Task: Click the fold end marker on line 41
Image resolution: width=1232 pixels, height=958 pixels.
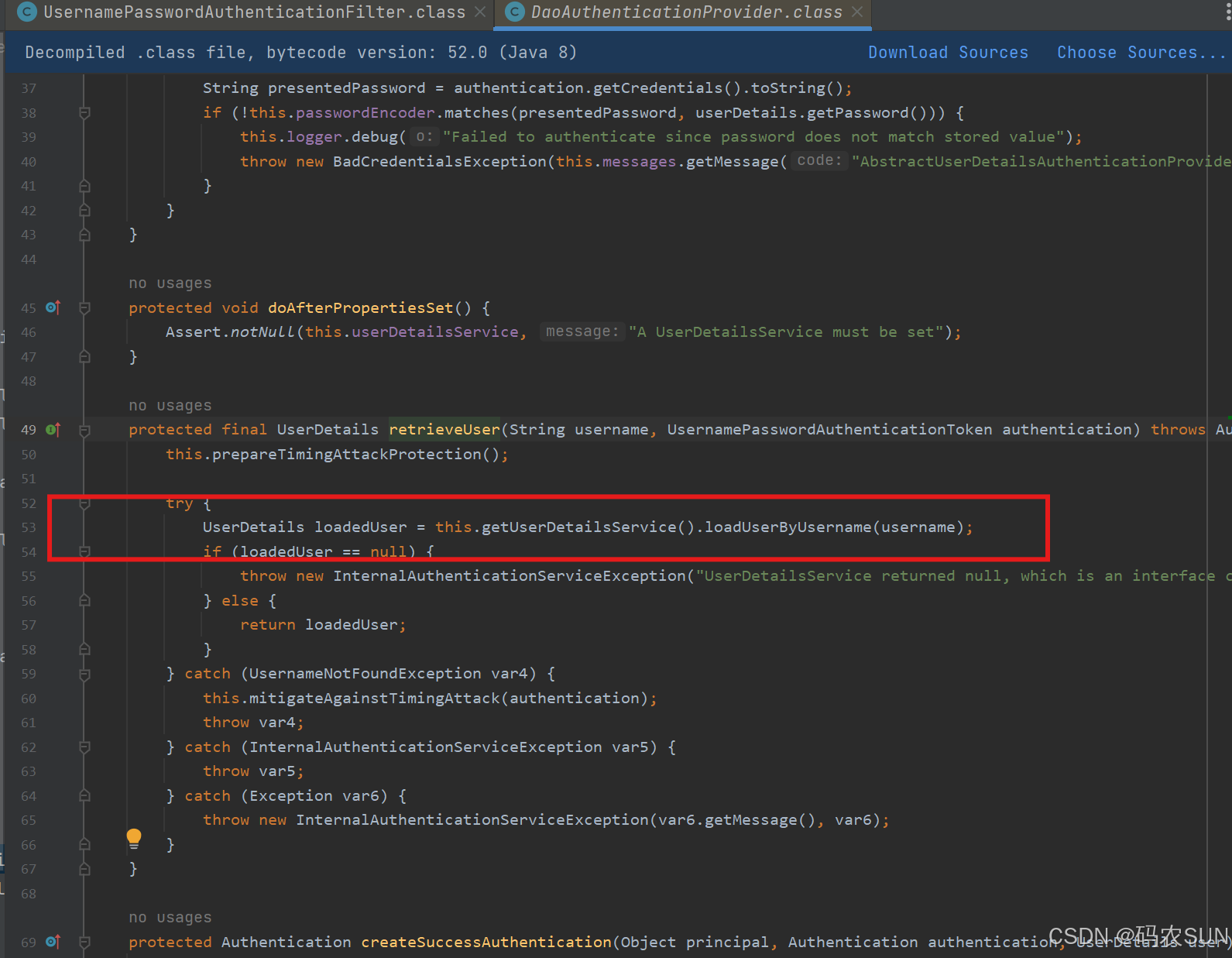Action: click(84, 186)
